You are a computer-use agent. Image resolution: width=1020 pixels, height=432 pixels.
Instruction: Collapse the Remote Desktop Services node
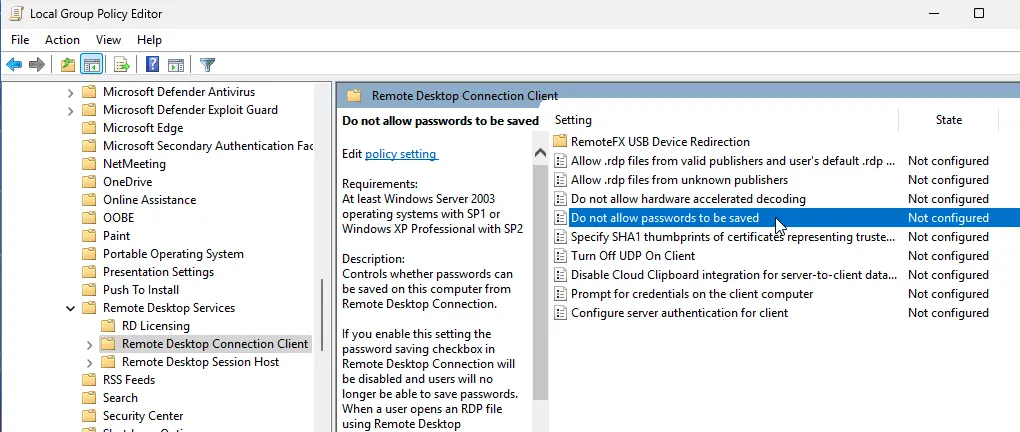point(71,308)
